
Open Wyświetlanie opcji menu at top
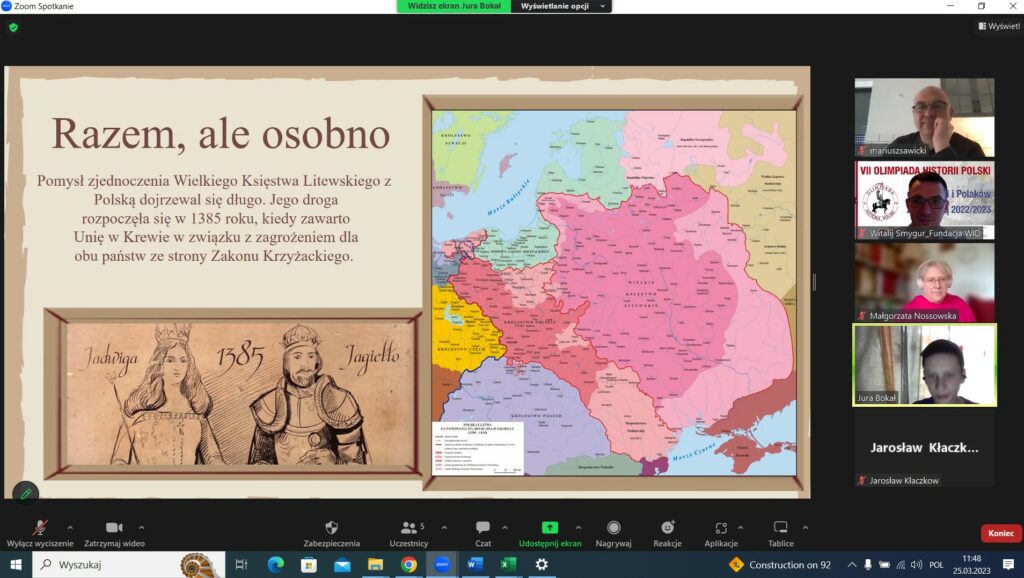pyautogui.click(x=560, y=6)
